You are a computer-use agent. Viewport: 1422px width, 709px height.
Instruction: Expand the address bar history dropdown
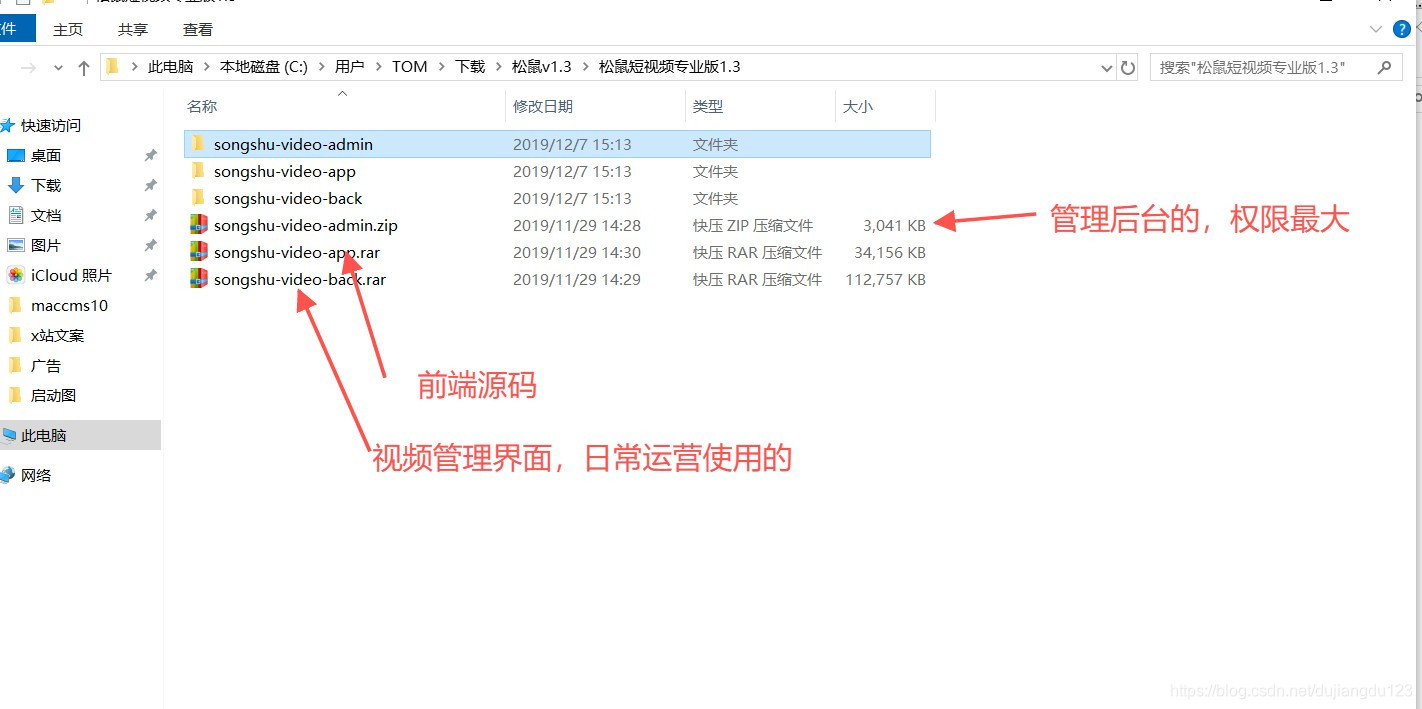(1107, 67)
